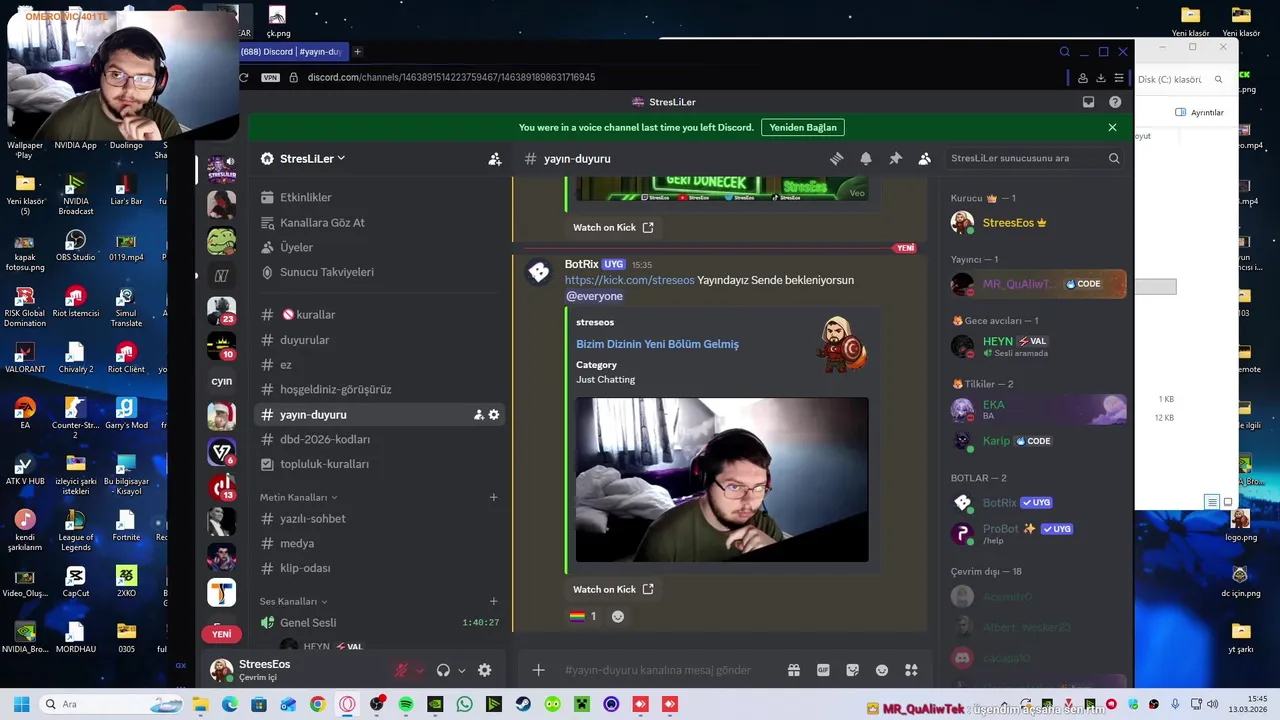Open user settings gear beside StreesEos
Viewport: 1280px width, 720px height.
(485, 671)
